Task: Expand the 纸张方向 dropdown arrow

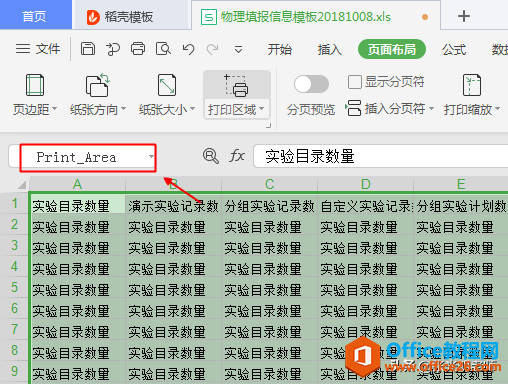Action: click(123, 109)
